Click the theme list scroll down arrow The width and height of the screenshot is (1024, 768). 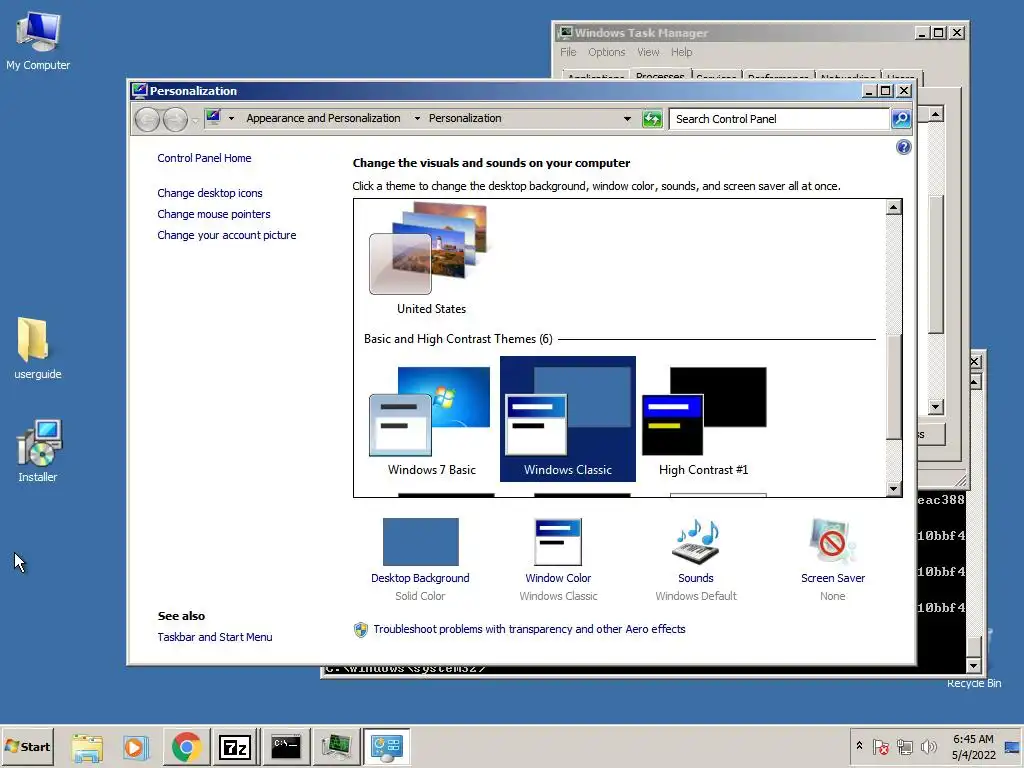pos(894,488)
